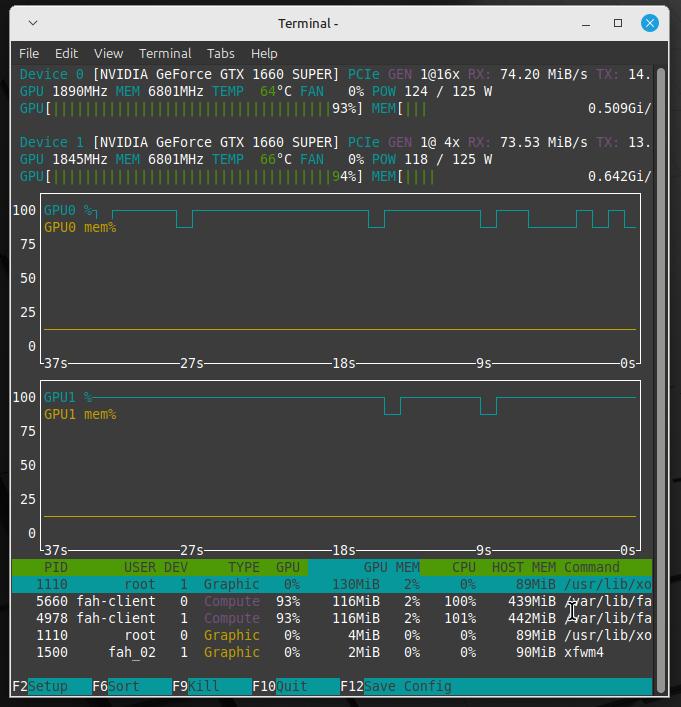The width and height of the screenshot is (681, 707).
Task: Close the Terminal window
Action: click(x=652, y=23)
